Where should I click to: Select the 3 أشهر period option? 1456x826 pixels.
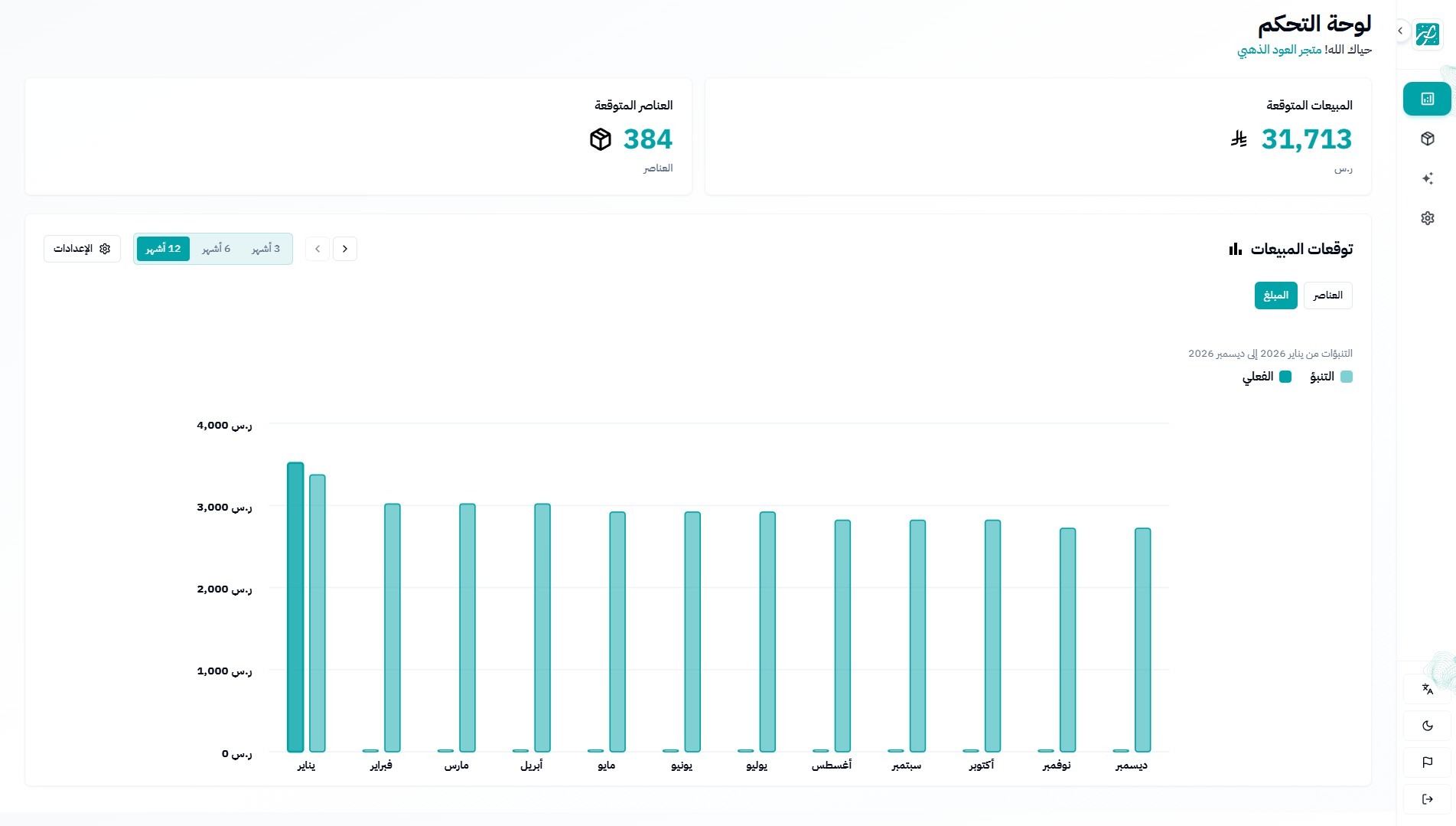tap(265, 249)
